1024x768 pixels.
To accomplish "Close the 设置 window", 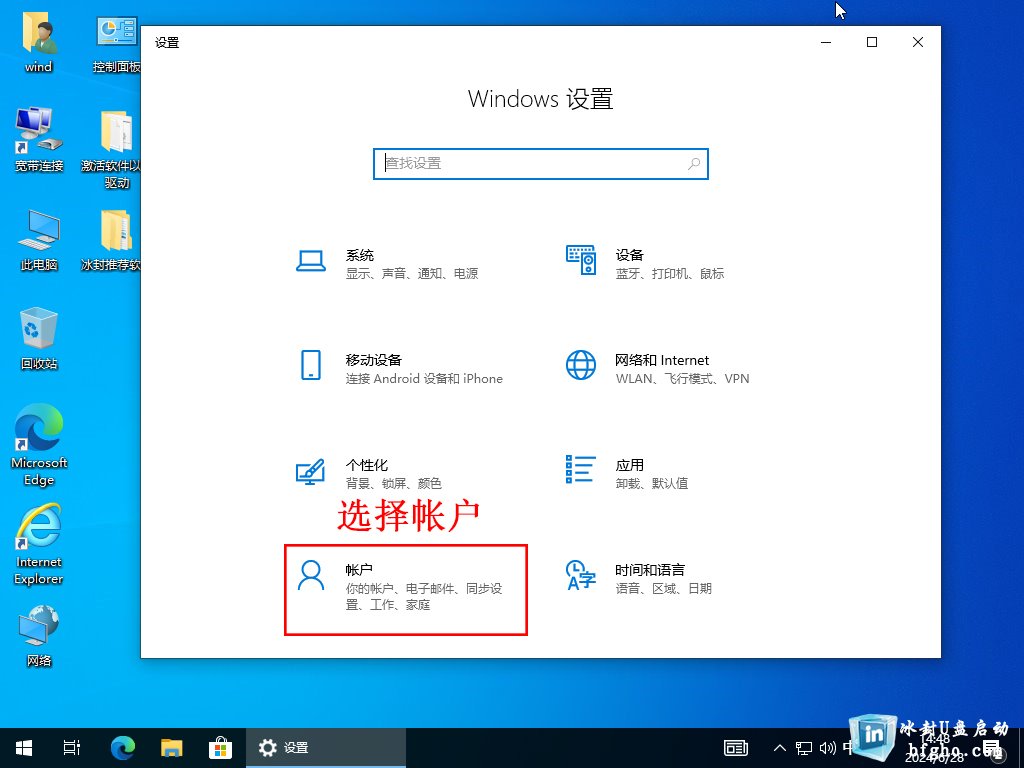I will coord(918,42).
